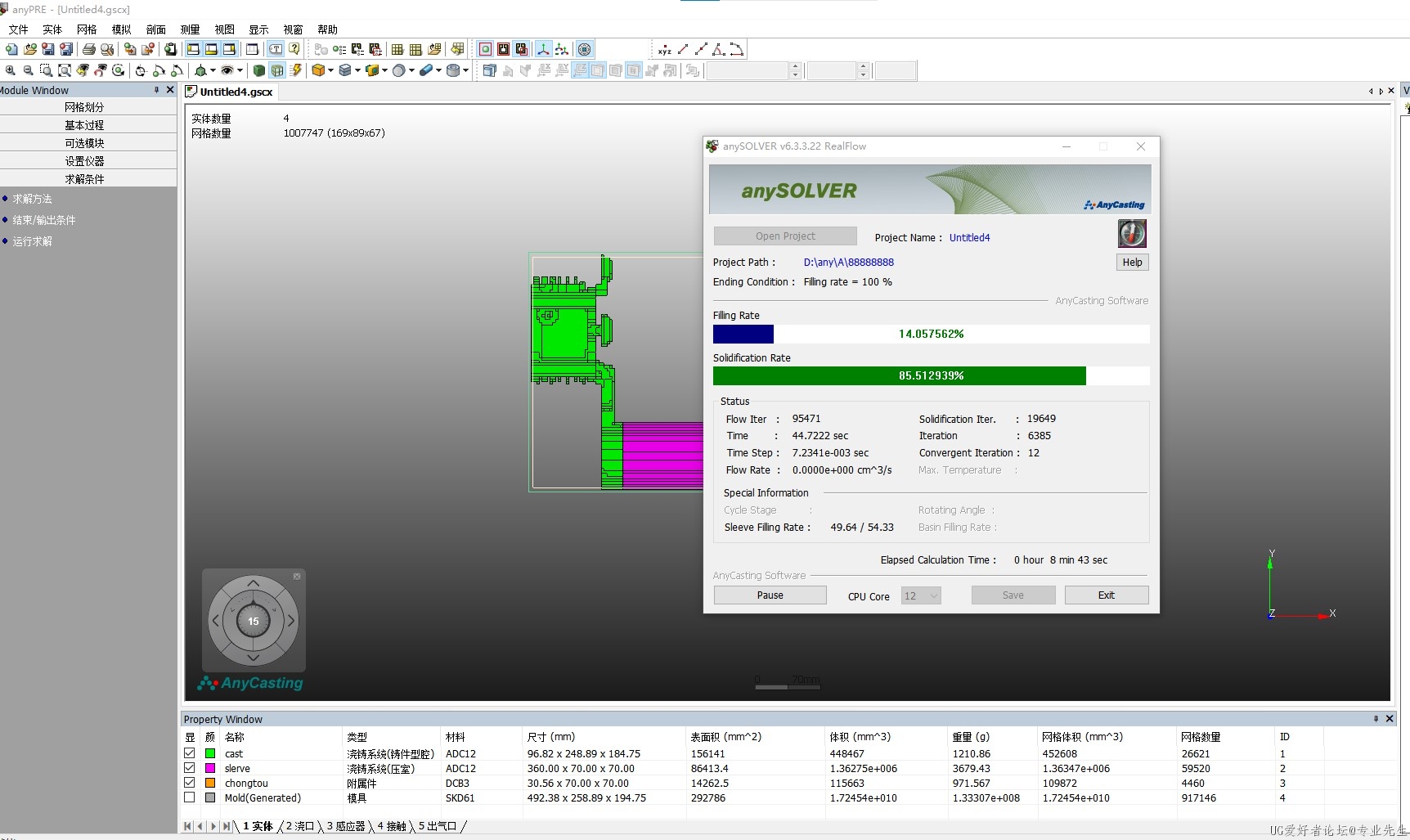Image resolution: width=1410 pixels, height=840 pixels.
Task: Switch to the 2 浇口 tab
Action: [299, 826]
